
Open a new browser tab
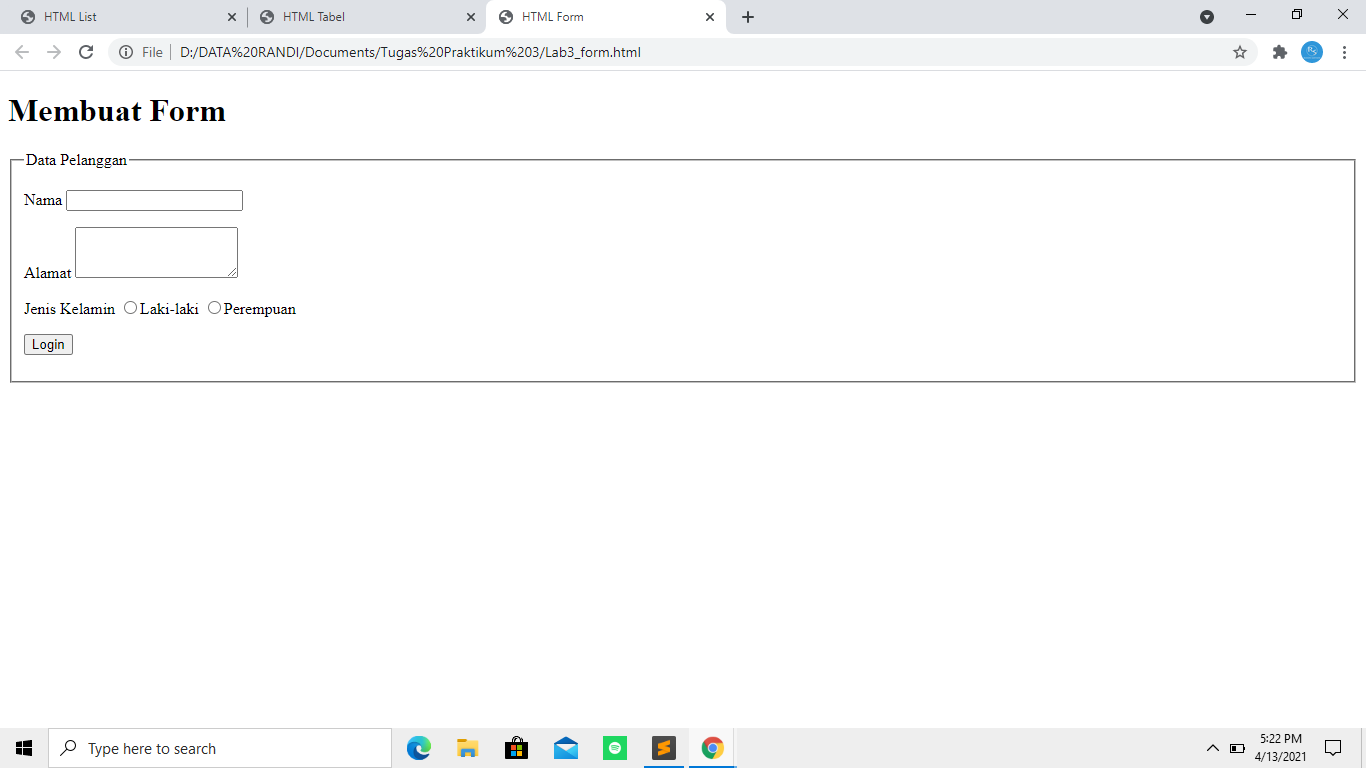point(747,16)
